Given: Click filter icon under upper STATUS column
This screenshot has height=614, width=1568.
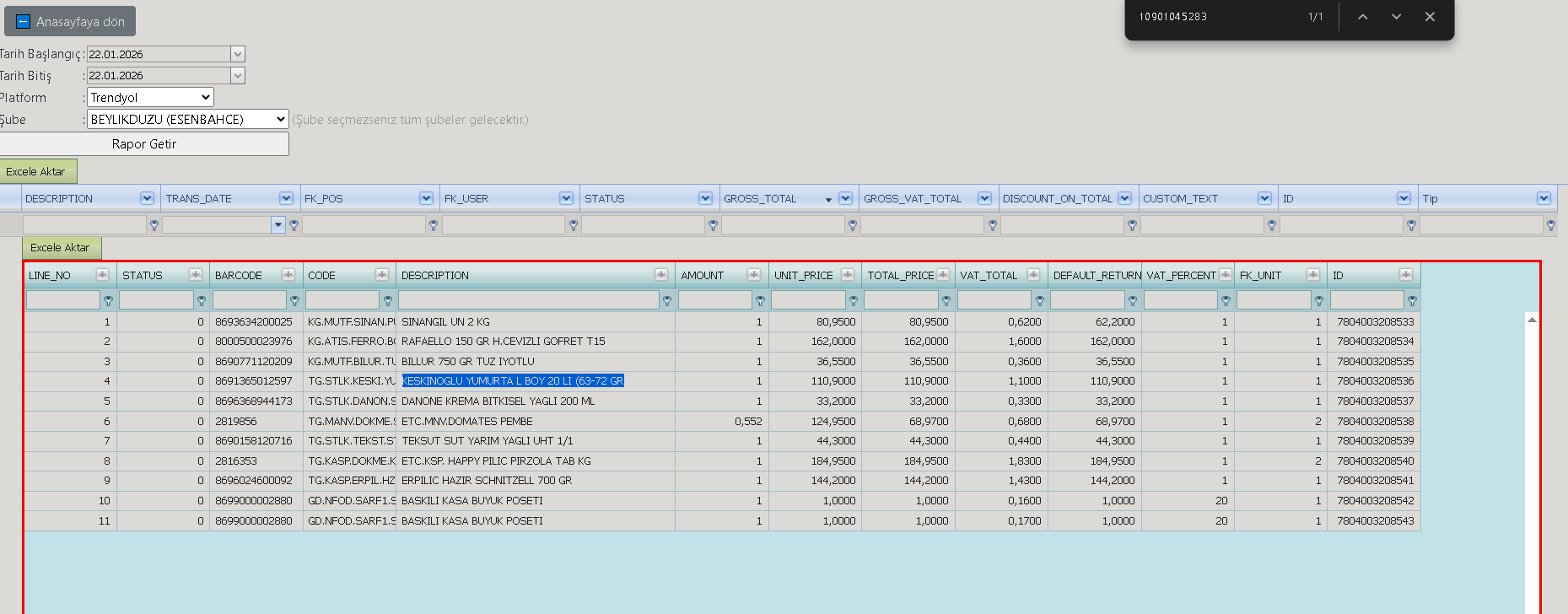Looking at the screenshot, I should [x=714, y=225].
